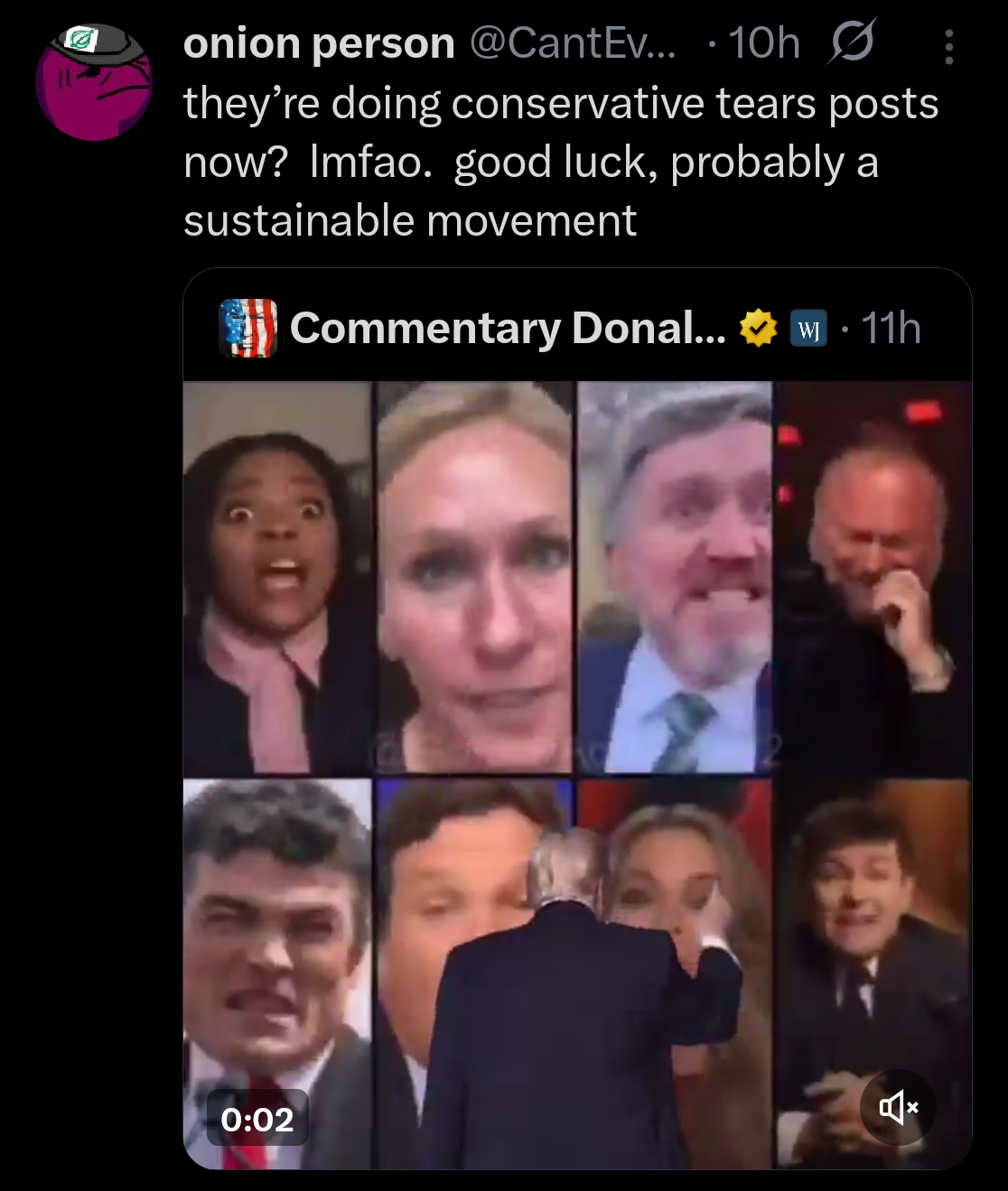Open the three-dot more options menu
The image size is (1008, 1191).
point(948,46)
